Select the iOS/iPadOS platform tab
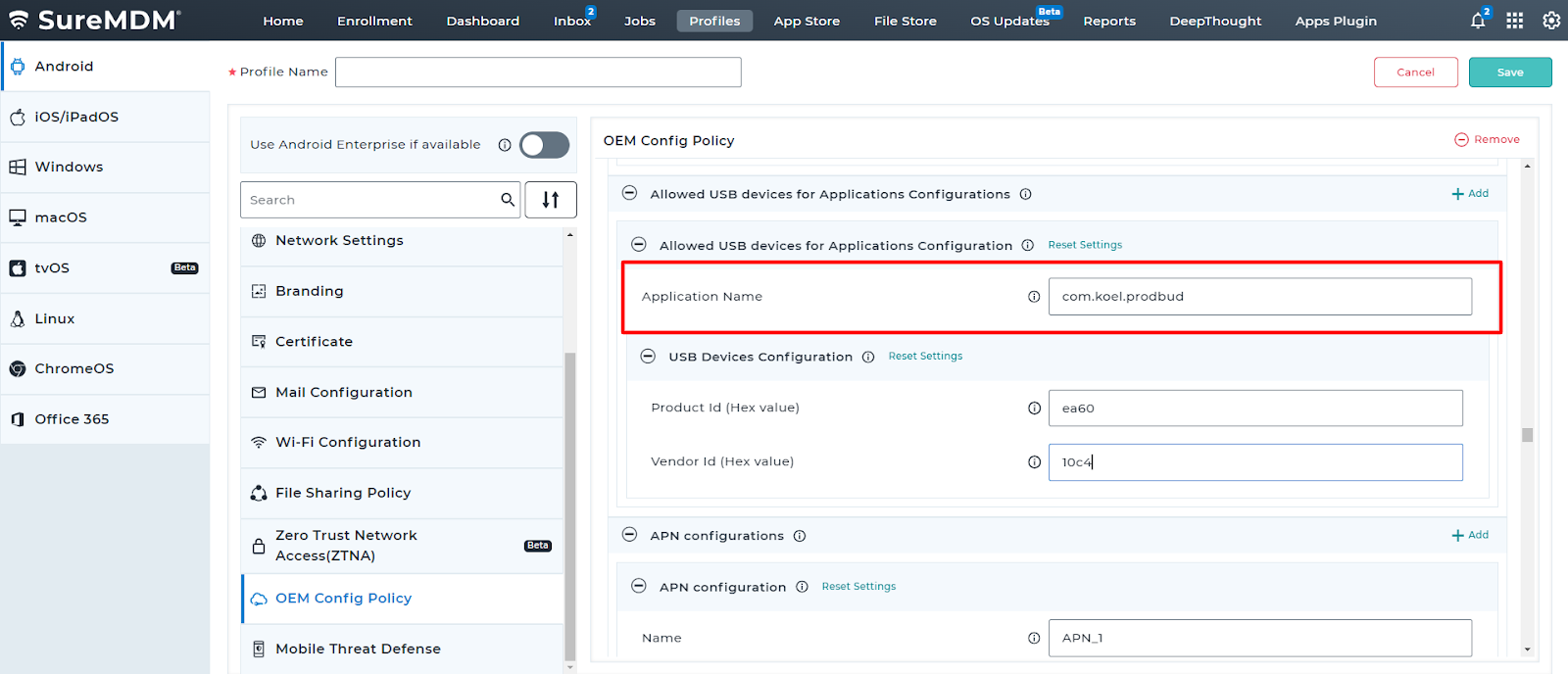The height and width of the screenshot is (674, 1568). pos(105,117)
